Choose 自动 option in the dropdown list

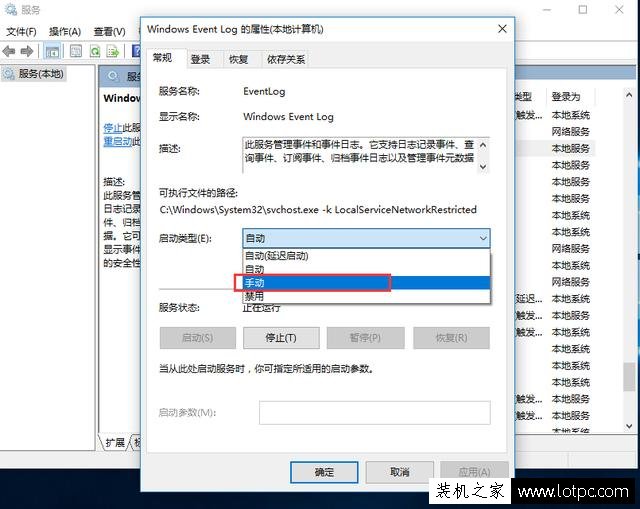click(x=366, y=269)
